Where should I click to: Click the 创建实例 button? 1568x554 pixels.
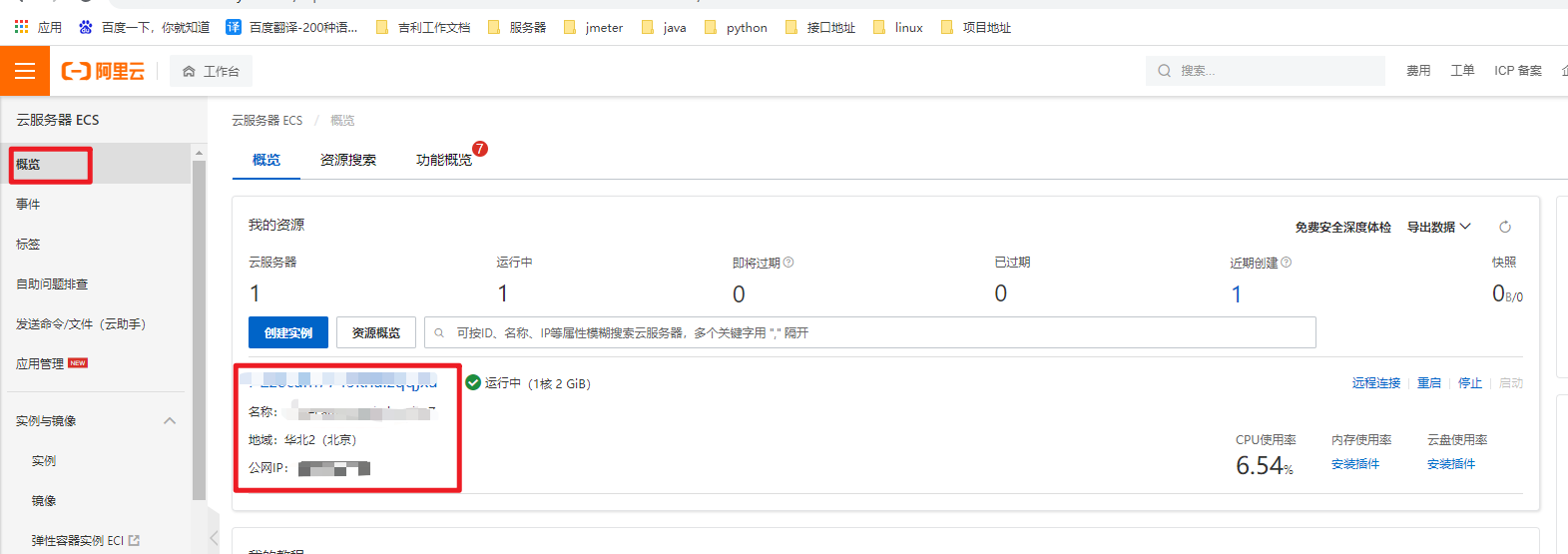tap(288, 332)
